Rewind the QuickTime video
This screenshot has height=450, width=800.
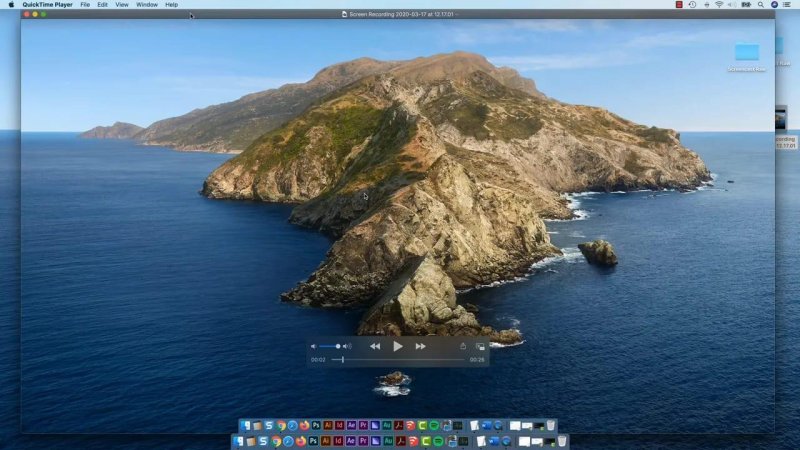coord(375,346)
